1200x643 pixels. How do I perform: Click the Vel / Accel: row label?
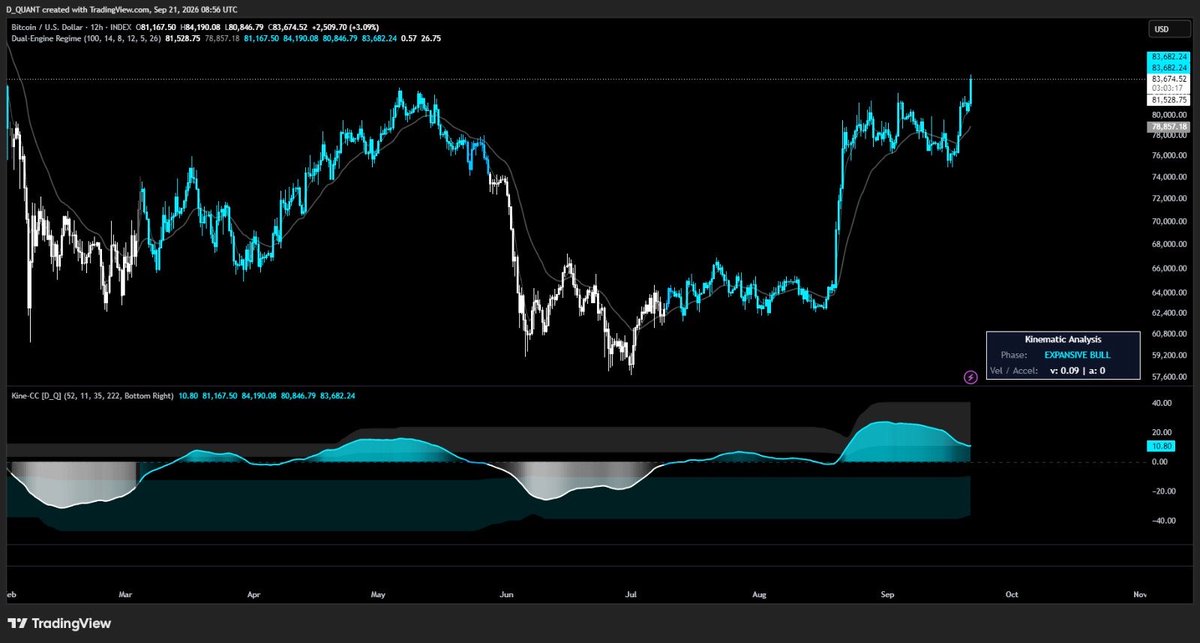[x=1013, y=370]
